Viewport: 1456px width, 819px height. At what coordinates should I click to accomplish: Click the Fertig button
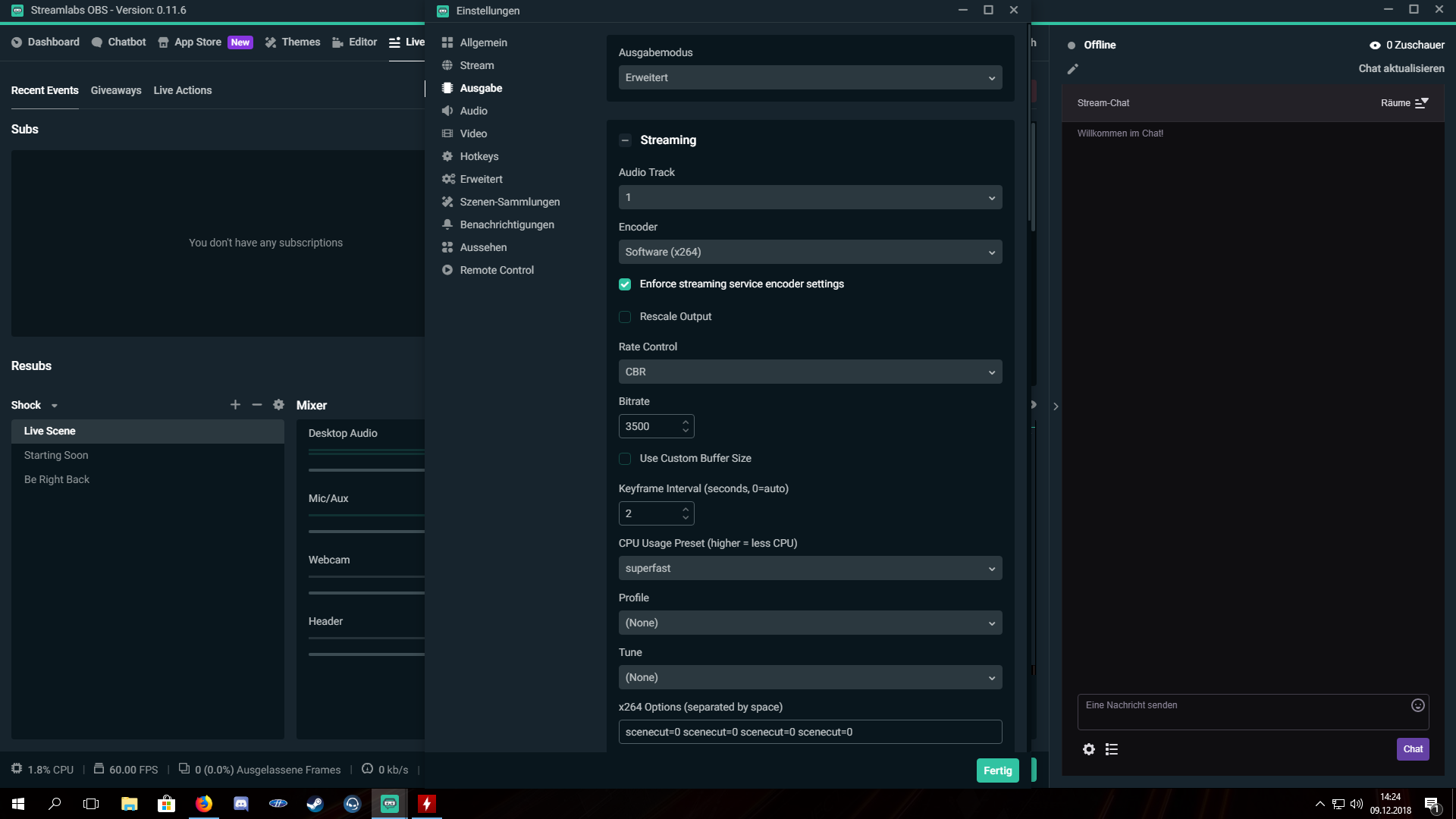point(997,770)
